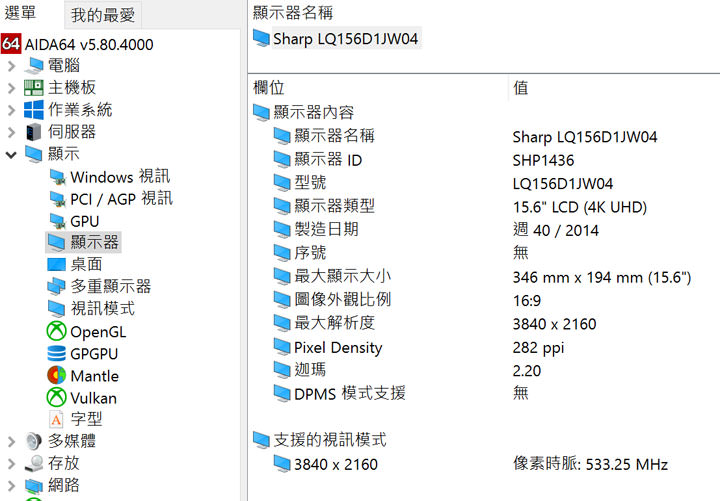Select the Vulkan icon in sidebar

pos(56,397)
